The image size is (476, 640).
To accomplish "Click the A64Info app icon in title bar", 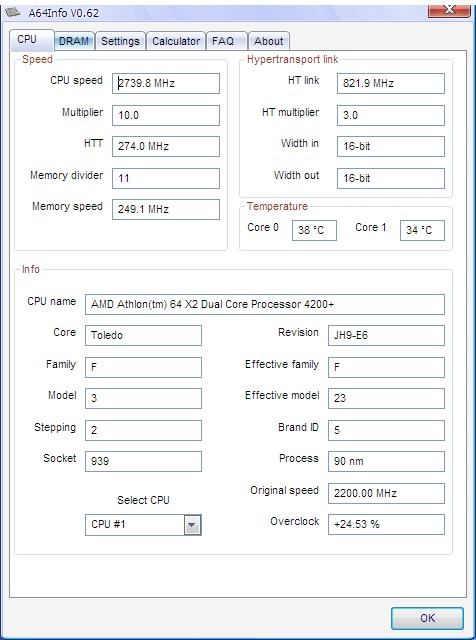I will 13,13.
